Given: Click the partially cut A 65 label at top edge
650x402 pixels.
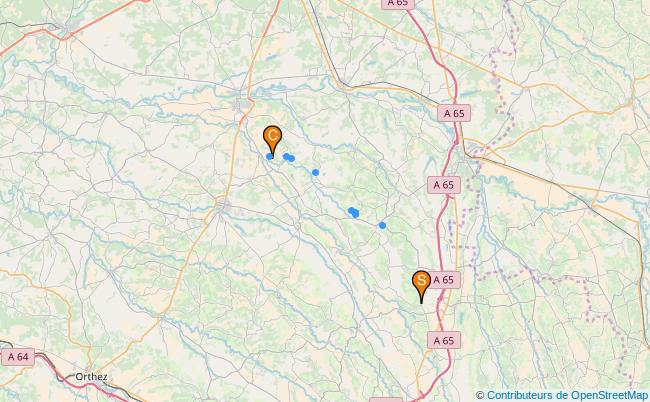Looking at the screenshot, I should pos(398,4).
